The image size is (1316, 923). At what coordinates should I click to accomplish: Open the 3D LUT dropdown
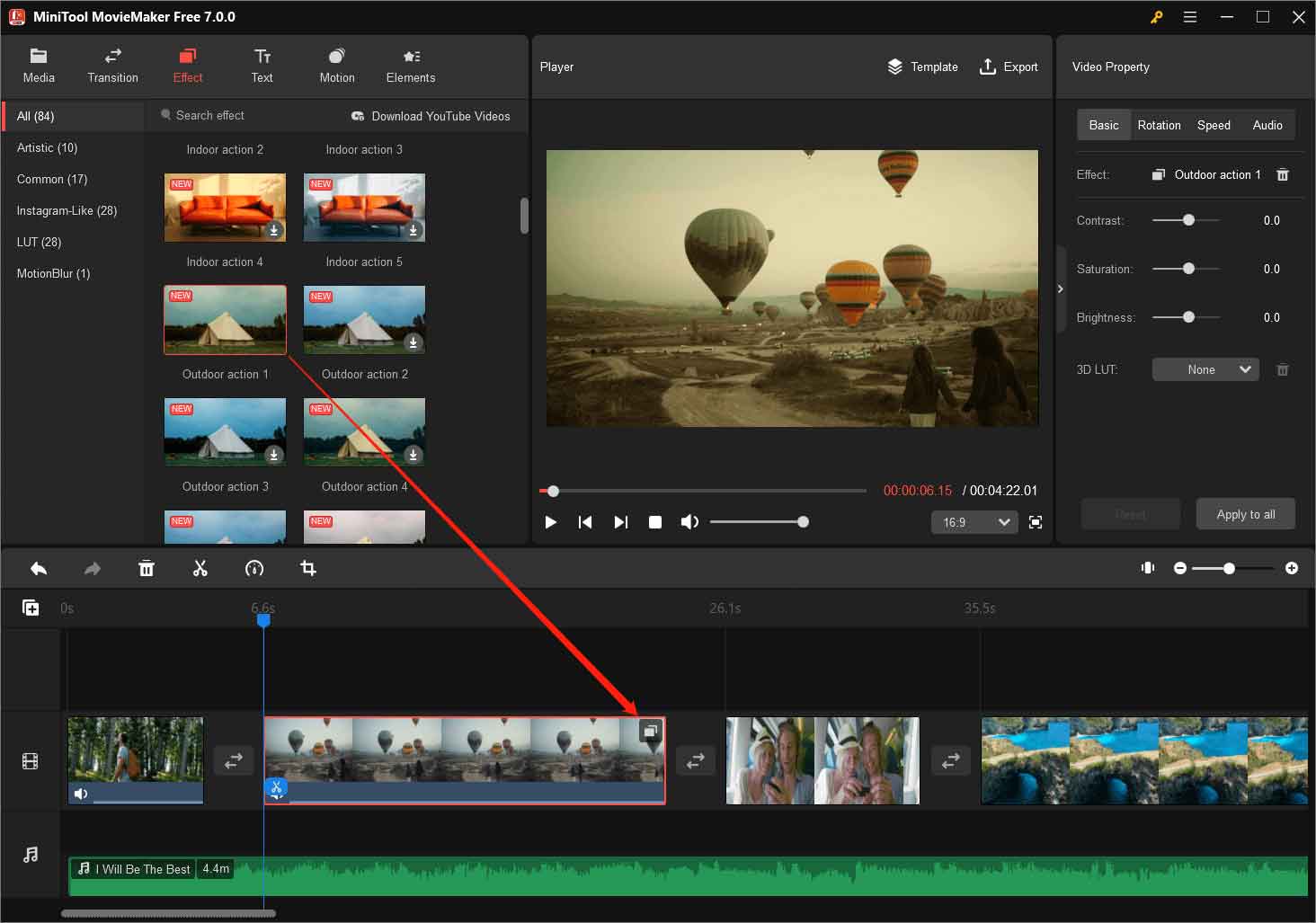pos(1205,369)
